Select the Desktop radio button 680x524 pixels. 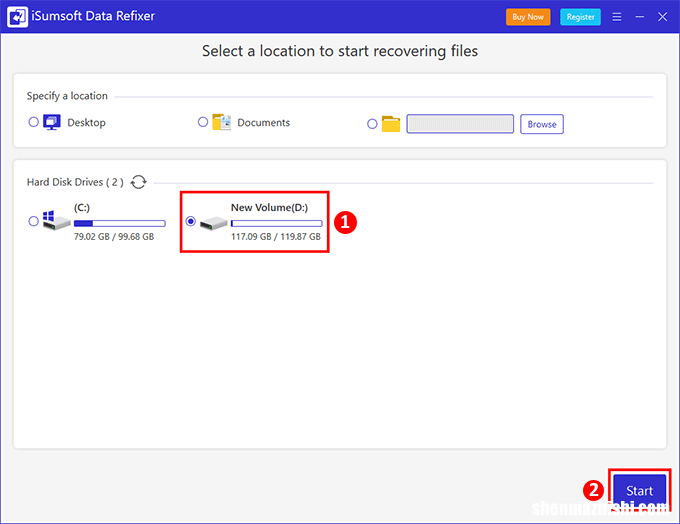34,122
